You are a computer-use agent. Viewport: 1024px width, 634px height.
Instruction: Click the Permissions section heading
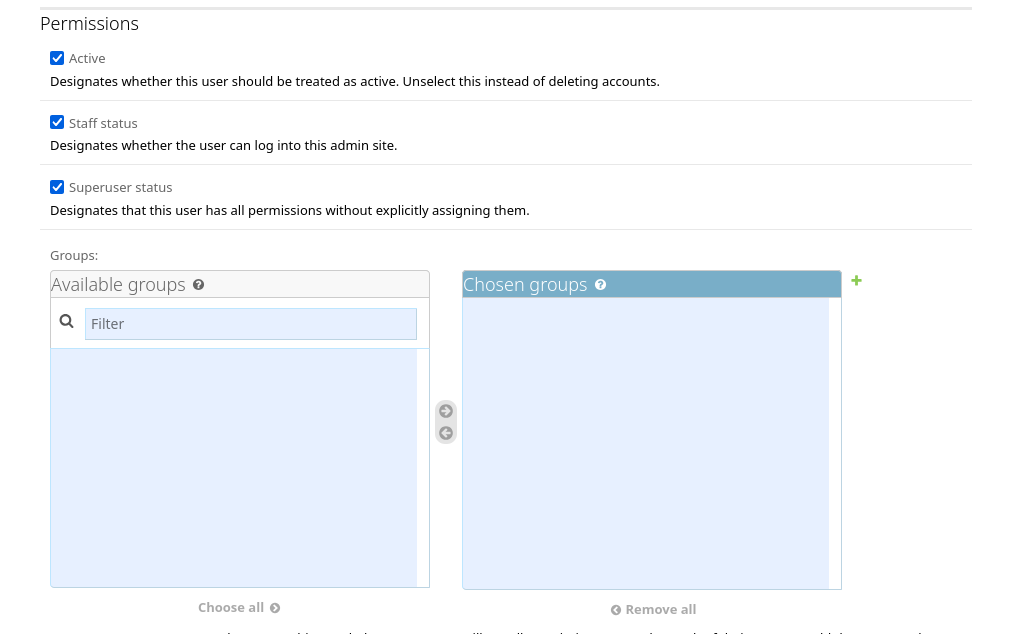(x=89, y=24)
